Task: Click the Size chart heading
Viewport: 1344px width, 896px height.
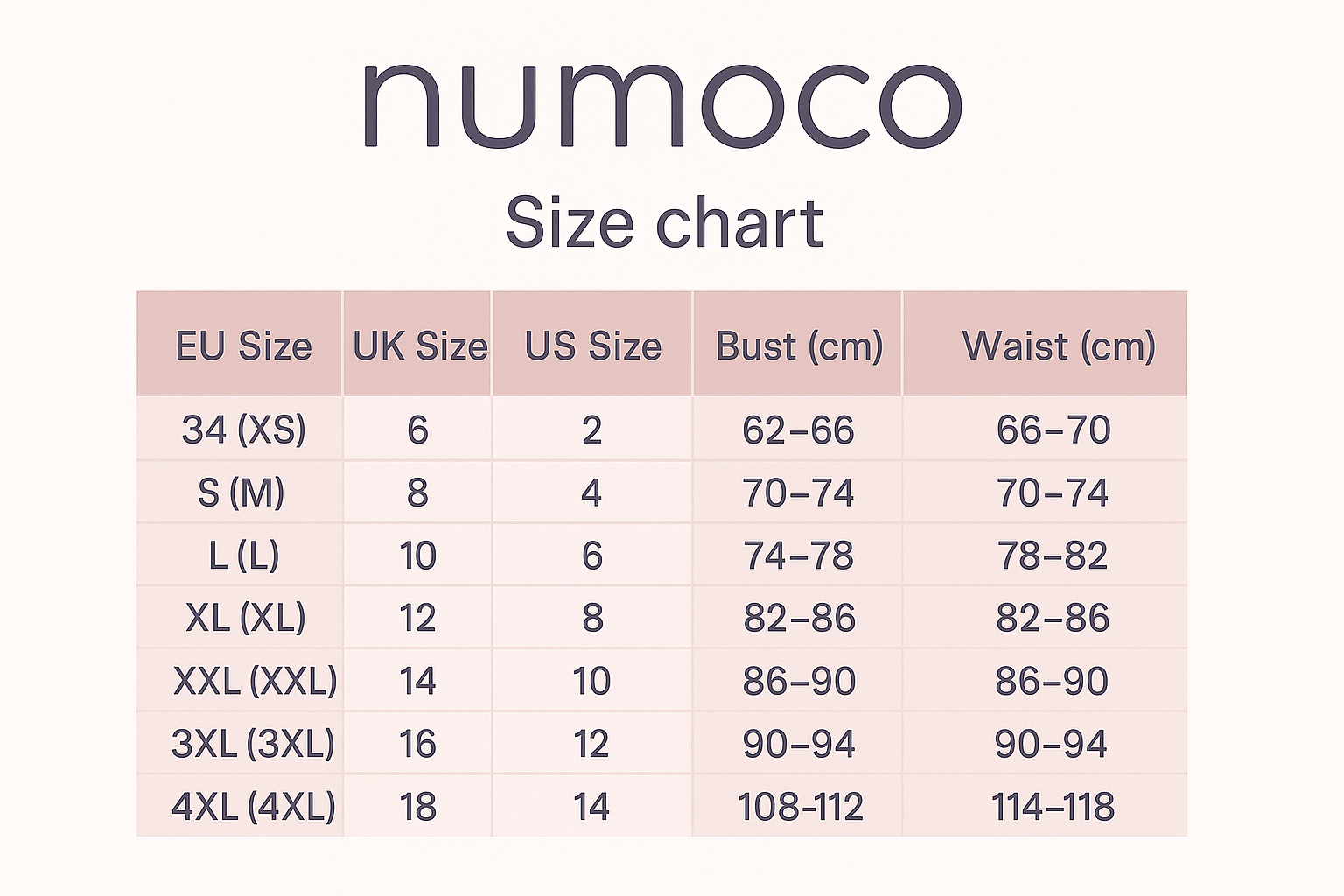Action: (x=664, y=223)
